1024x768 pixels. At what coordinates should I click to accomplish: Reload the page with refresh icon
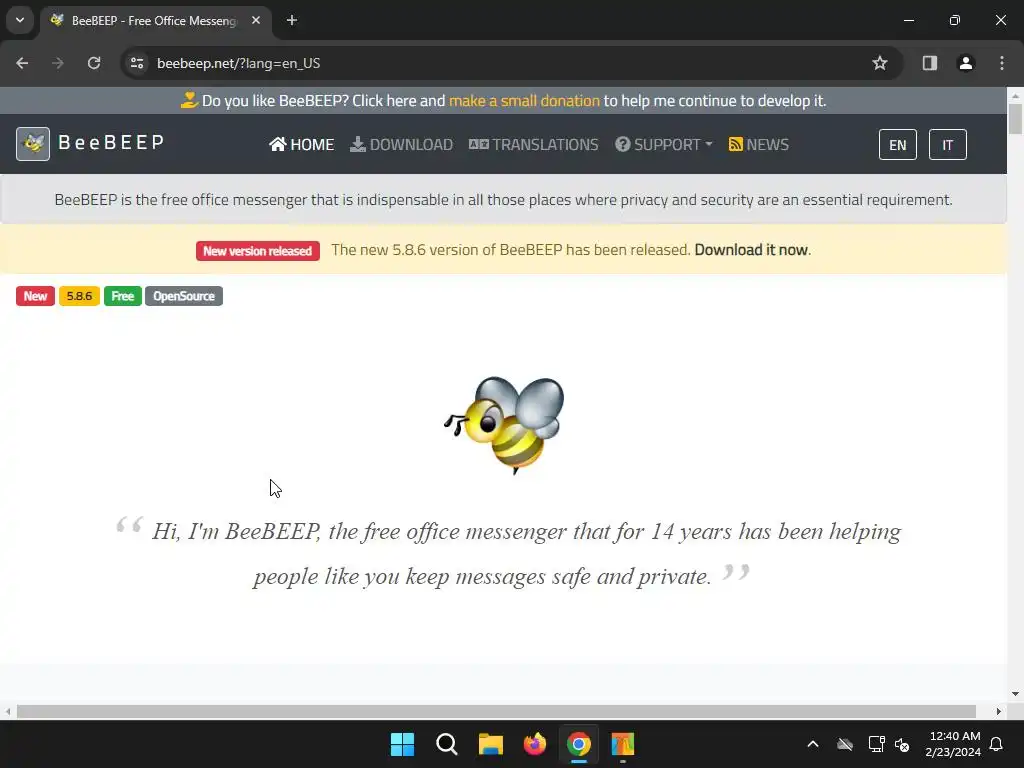[x=94, y=63]
